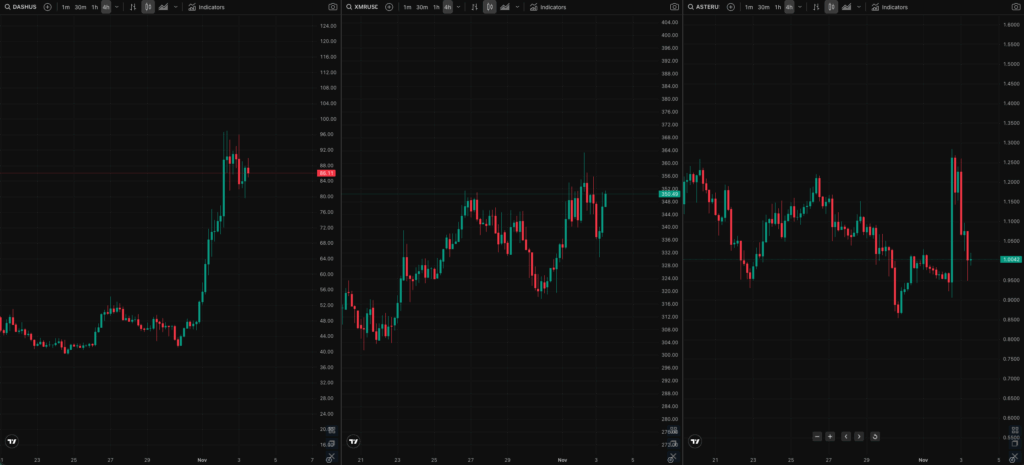This screenshot has width=1024, height=465.
Task: Select the 30m timeframe on the DASH chart
Action: point(80,7)
